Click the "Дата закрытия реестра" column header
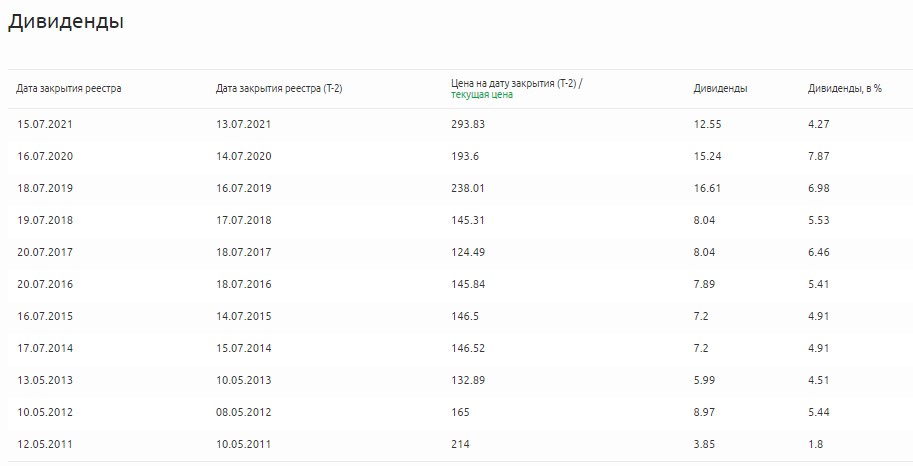Screen dimensions: 913x466 coord(69,89)
